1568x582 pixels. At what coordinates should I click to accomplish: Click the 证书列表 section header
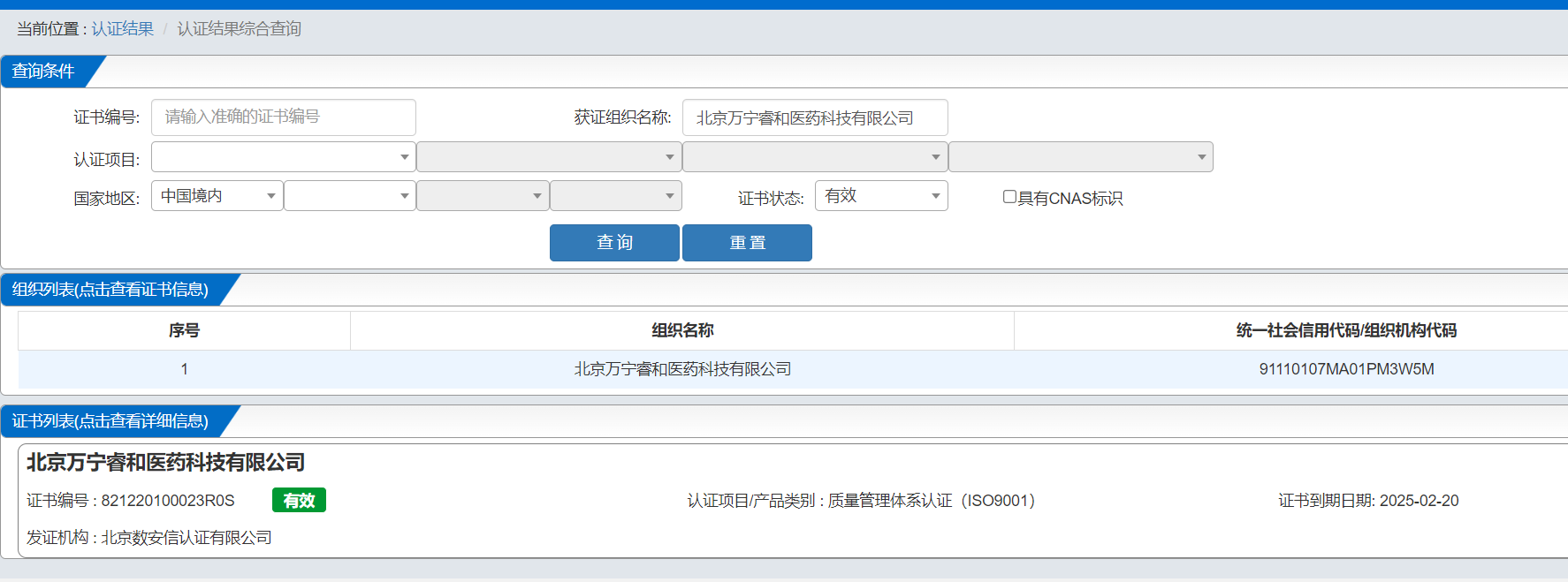(110, 421)
